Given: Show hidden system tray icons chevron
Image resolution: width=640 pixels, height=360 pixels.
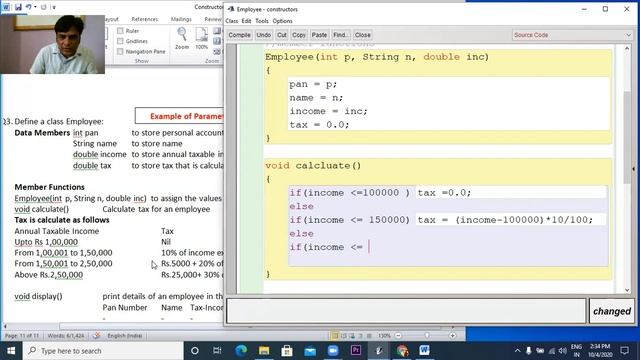Looking at the screenshot, I should point(517,351).
